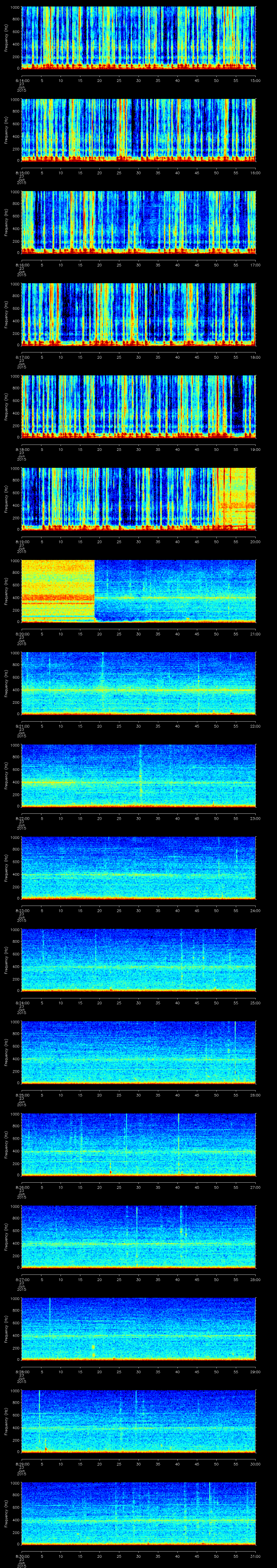Click the spectrogram panel starting at 8:25:00
Viewport: 277px width, 1568px height.
tap(139, 1052)
